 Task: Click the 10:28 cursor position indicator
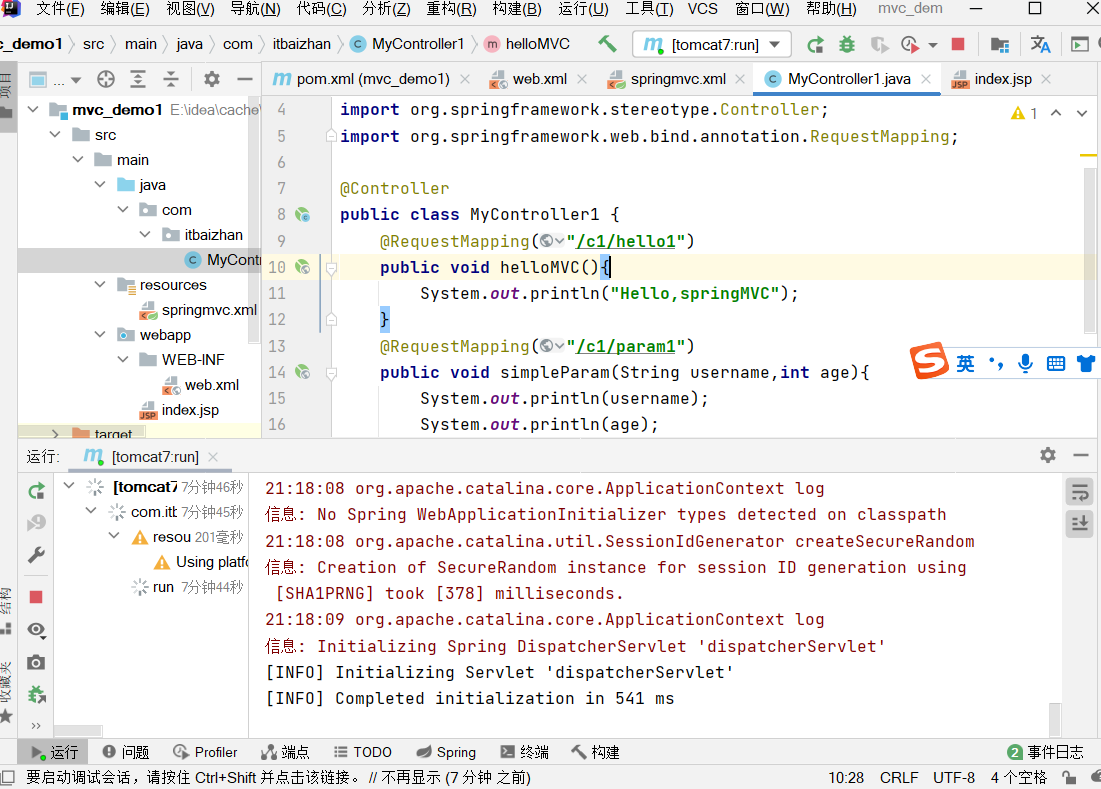(x=846, y=778)
